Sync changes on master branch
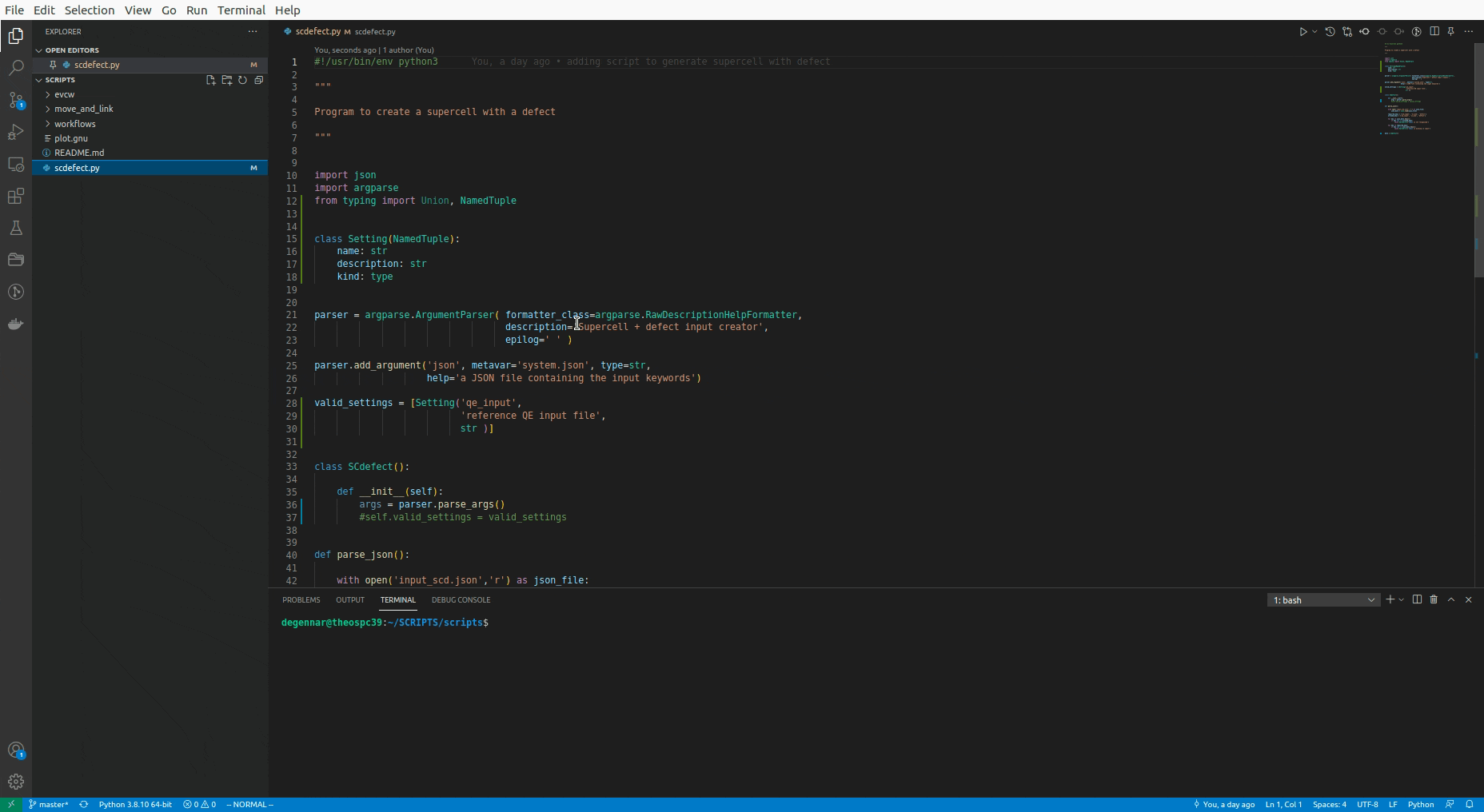Image resolution: width=1484 pixels, height=812 pixels. 83,805
